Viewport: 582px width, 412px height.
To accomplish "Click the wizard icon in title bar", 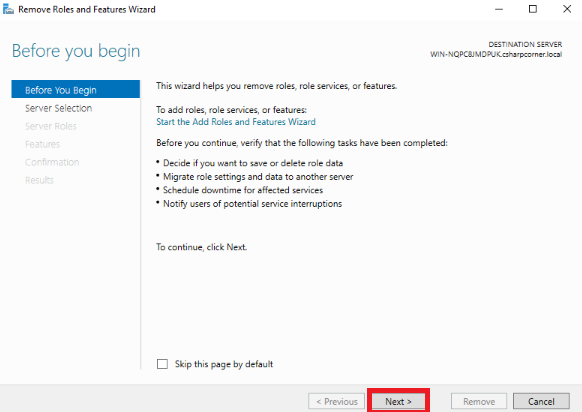I will pyautogui.click(x=8, y=9).
